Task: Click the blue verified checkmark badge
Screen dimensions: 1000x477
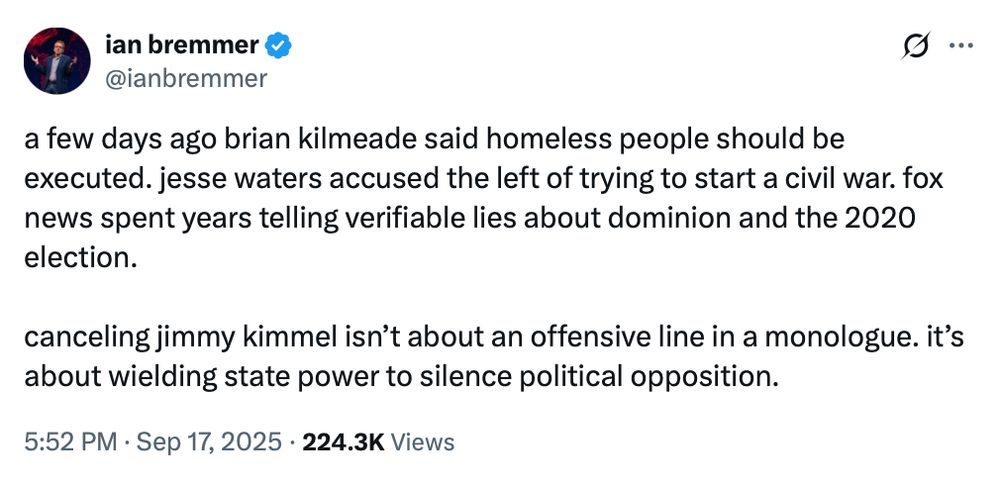Action: [x=281, y=45]
